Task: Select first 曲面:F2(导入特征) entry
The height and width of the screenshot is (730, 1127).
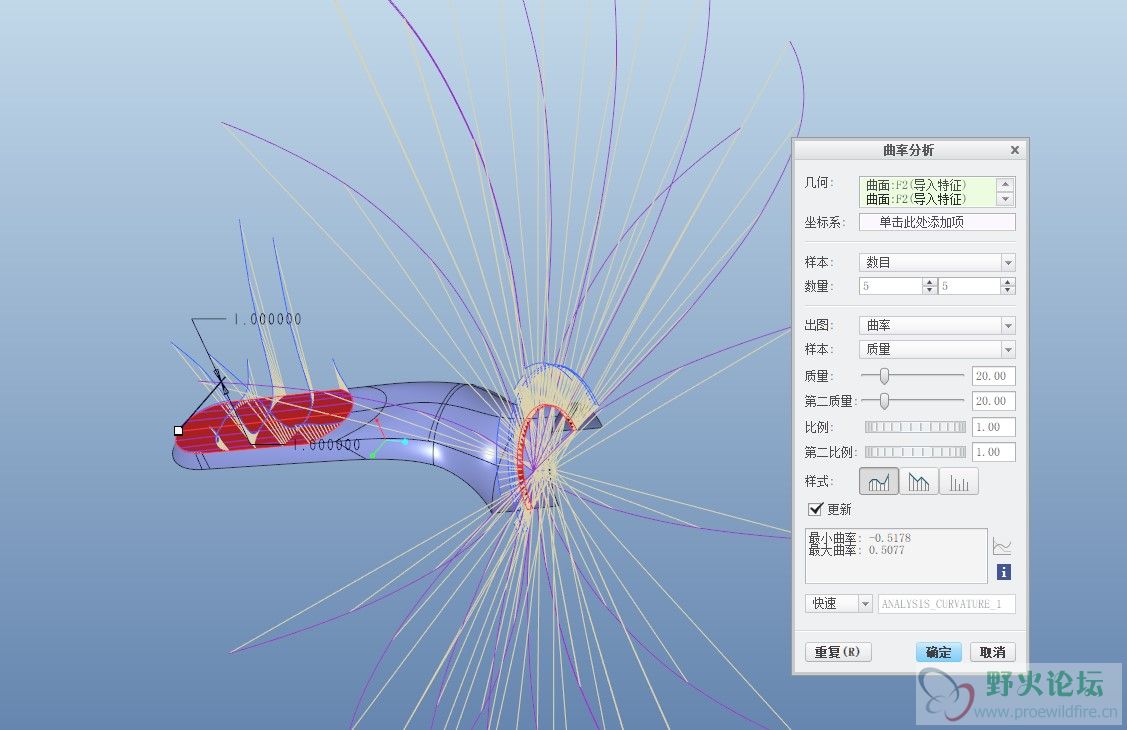Action: (916, 185)
